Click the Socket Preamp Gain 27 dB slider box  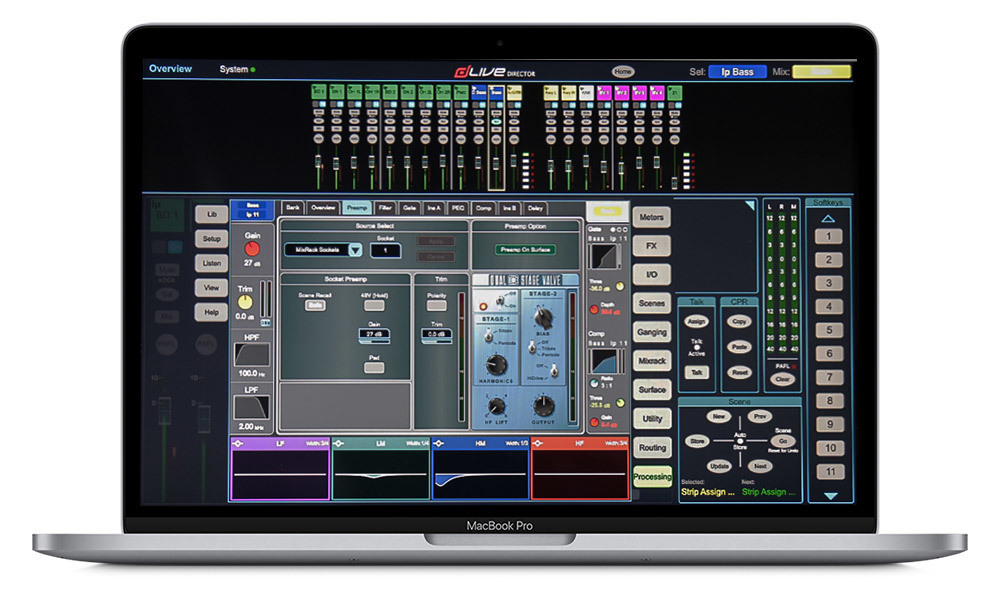374,334
